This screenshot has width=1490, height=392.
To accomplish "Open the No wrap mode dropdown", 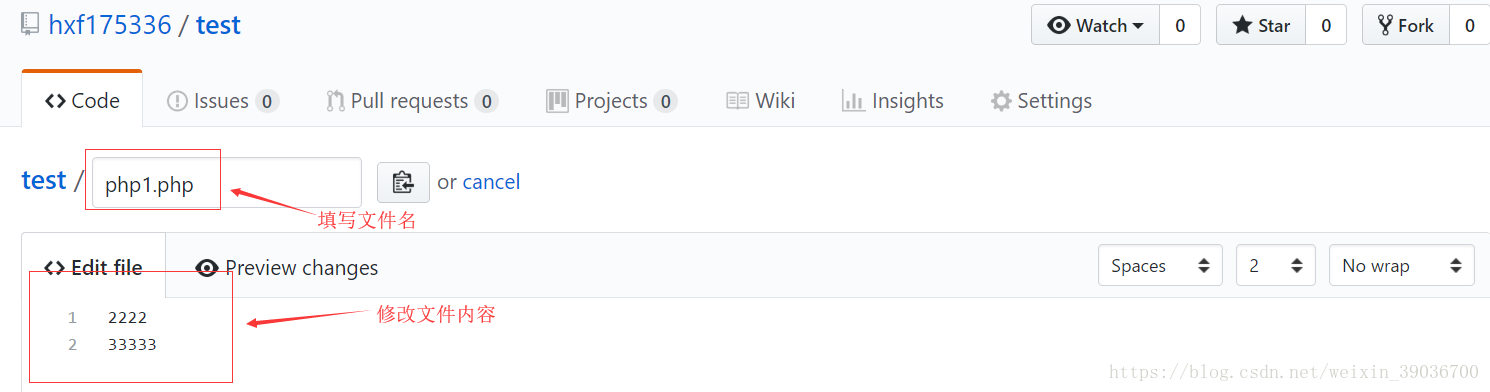I will tap(1402, 266).
